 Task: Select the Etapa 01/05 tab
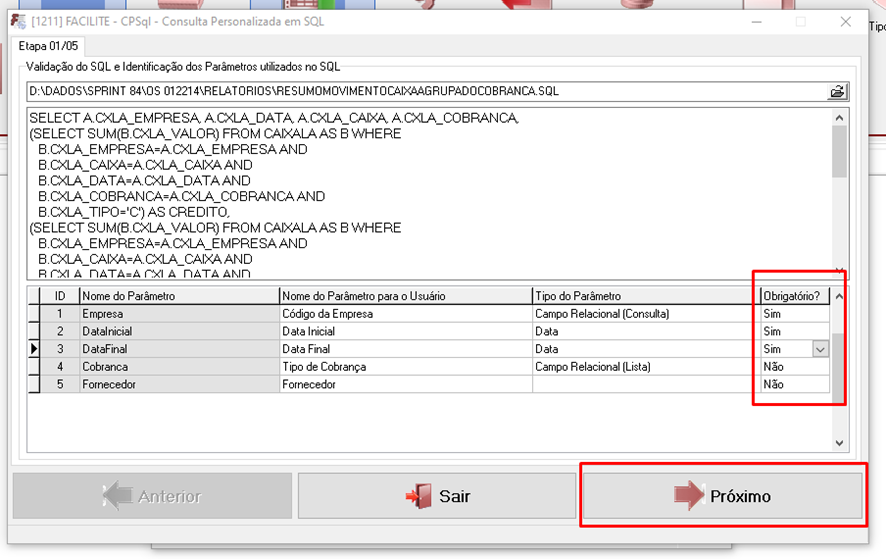click(49, 46)
